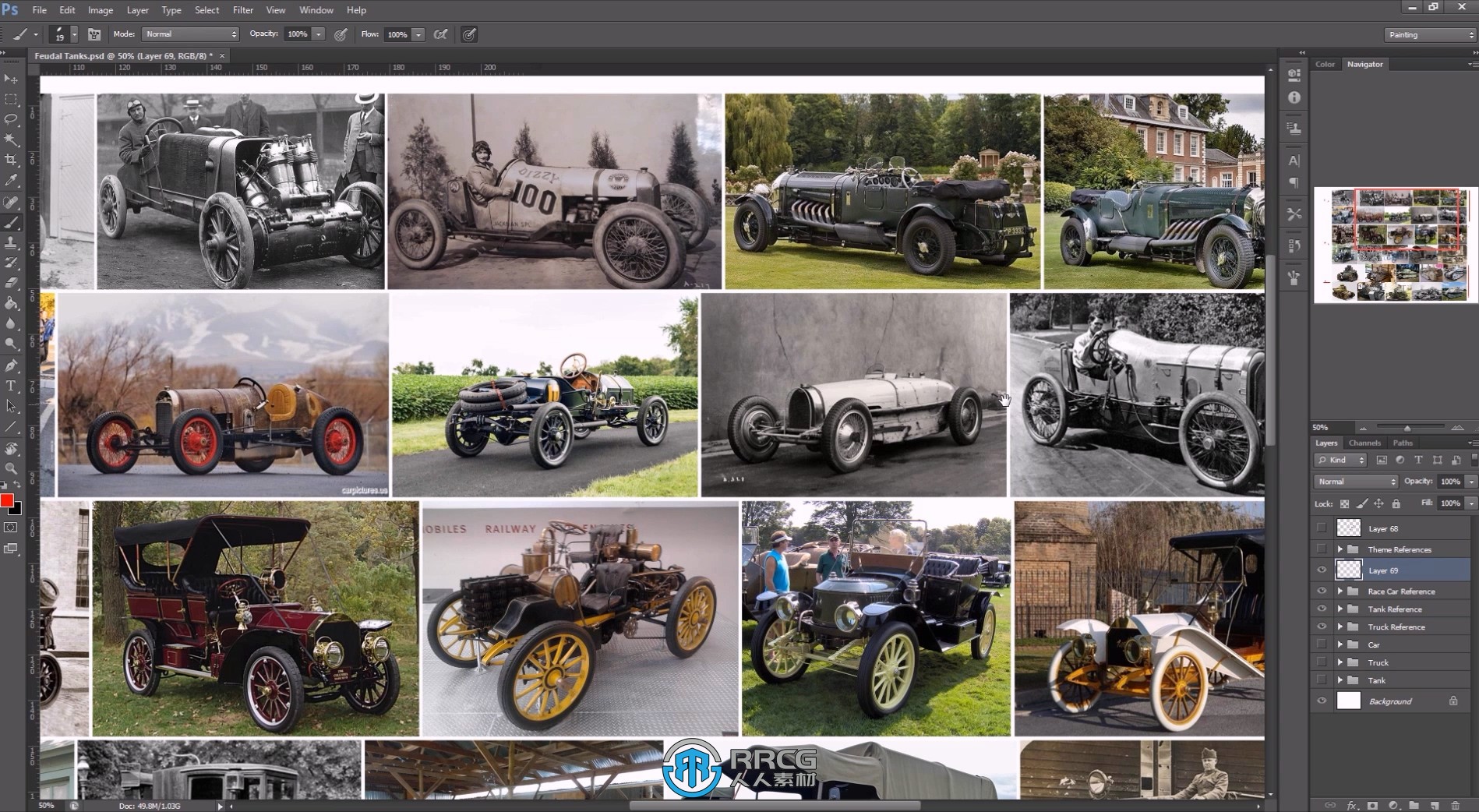Open the Filter menu

pyautogui.click(x=243, y=10)
